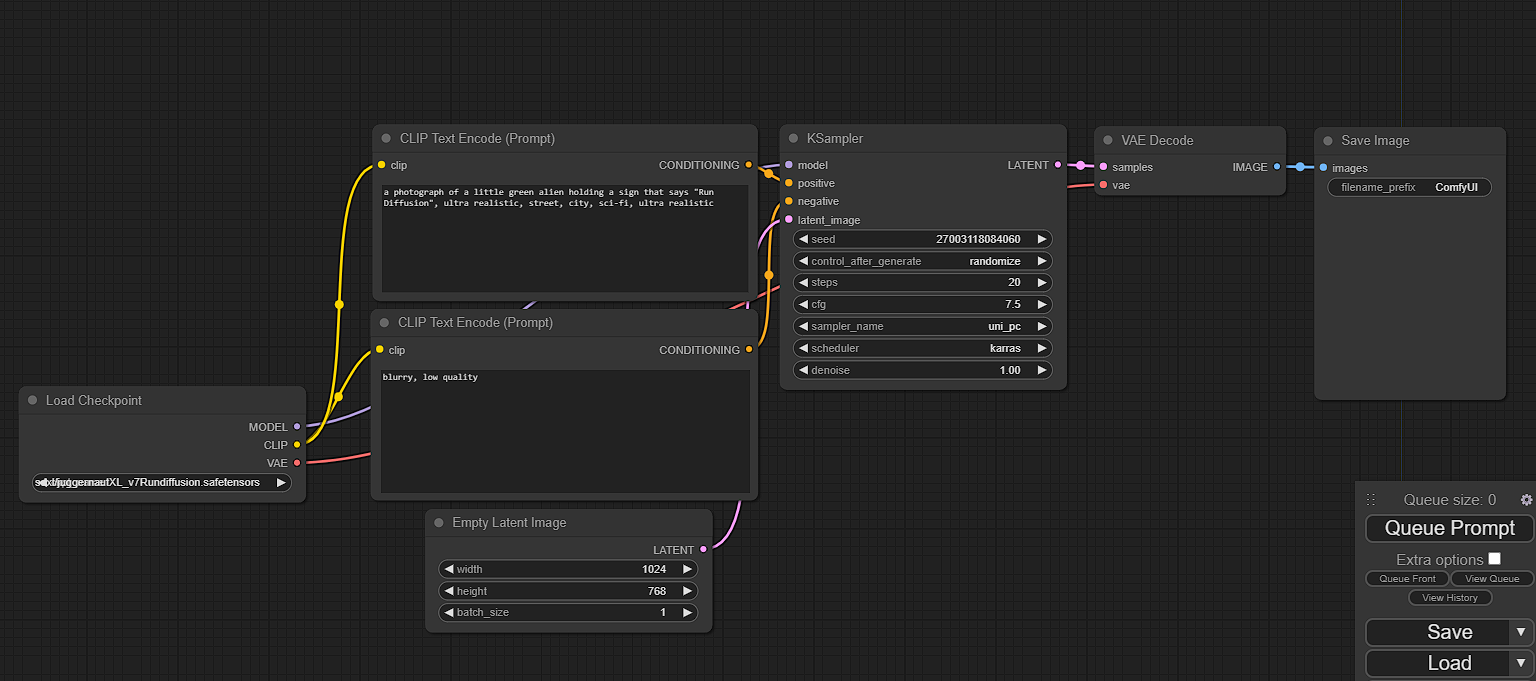Click the View History button
This screenshot has height=681, width=1536.
(x=1450, y=597)
